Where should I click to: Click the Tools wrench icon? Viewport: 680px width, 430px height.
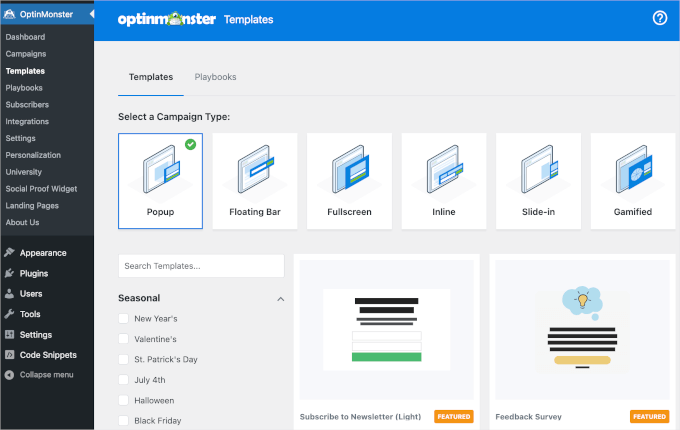(x=10, y=314)
